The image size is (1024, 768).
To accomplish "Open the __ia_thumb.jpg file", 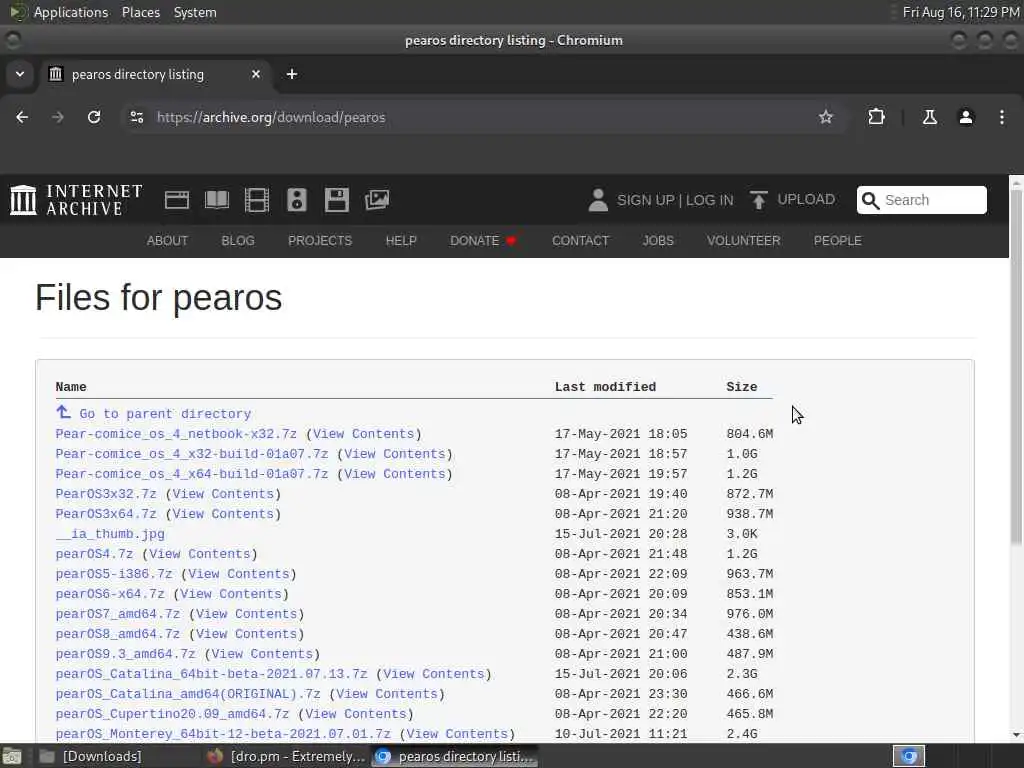I will (110, 534).
